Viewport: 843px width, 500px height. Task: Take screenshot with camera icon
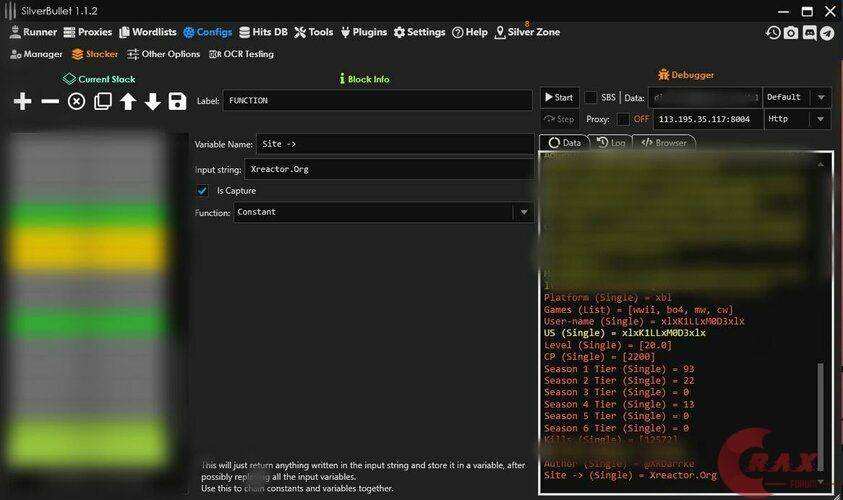791,33
